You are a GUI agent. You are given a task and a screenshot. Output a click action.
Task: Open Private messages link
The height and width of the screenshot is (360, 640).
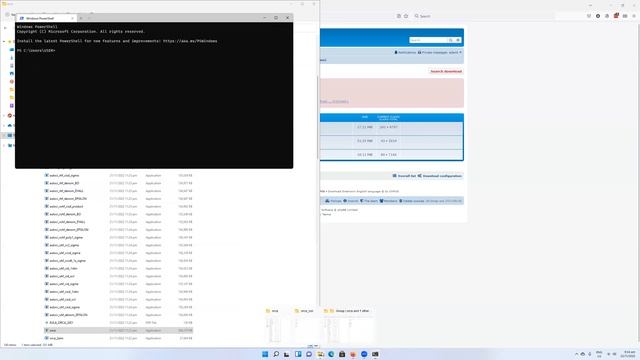click(432, 52)
